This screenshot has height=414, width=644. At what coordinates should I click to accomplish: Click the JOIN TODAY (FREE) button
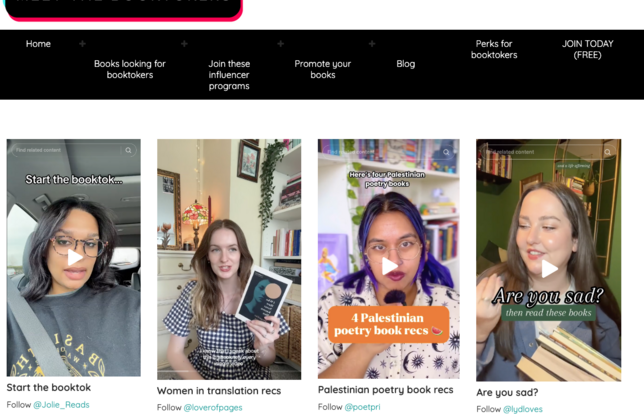click(x=587, y=49)
